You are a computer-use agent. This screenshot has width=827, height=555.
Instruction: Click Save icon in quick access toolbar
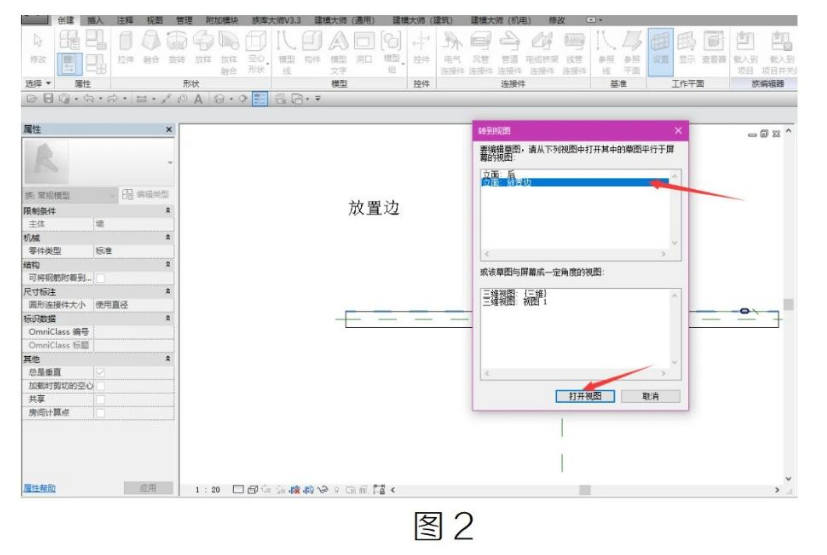tap(48, 99)
